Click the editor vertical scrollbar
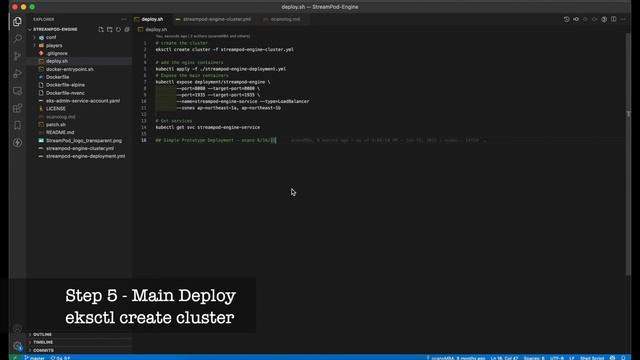This screenshot has width=640, height=360. 628,155
